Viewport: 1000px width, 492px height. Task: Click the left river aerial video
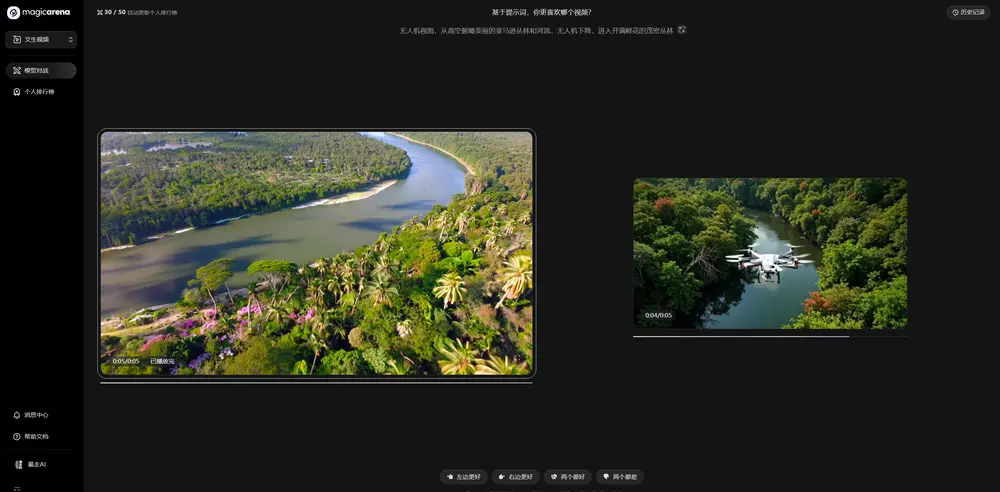point(316,253)
